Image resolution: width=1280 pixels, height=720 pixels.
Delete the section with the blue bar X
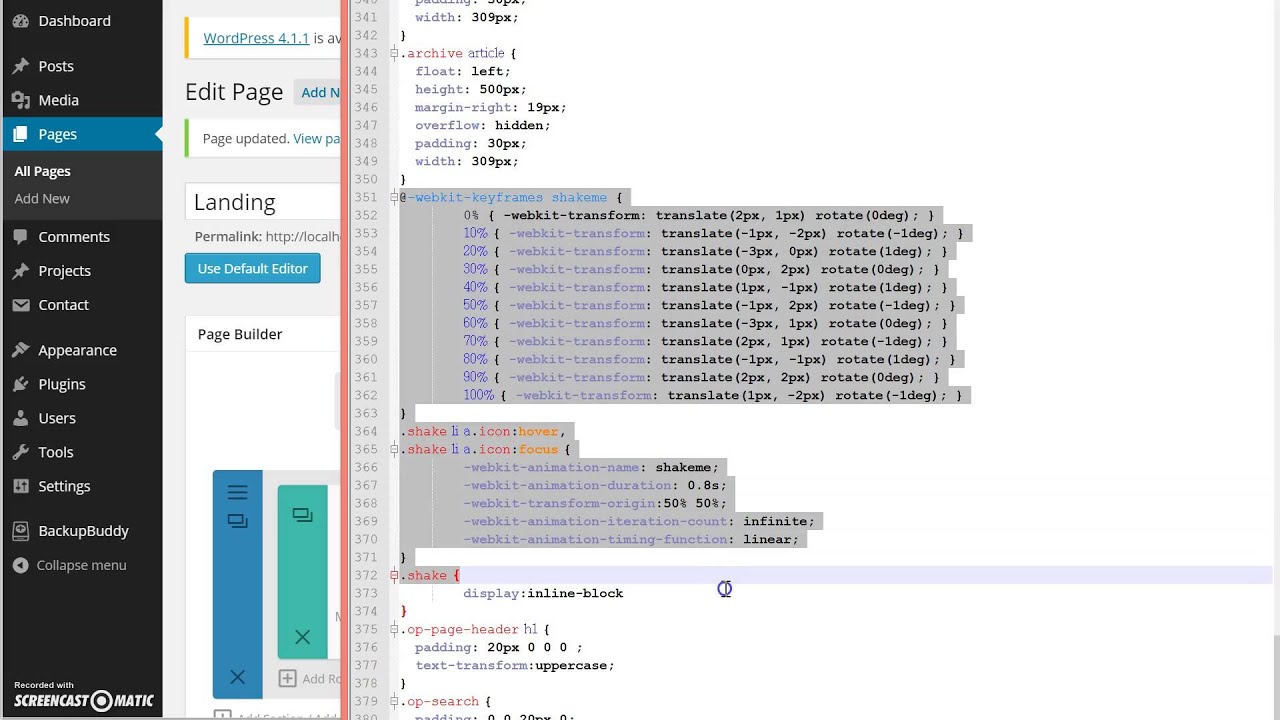(x=237, y=677)
